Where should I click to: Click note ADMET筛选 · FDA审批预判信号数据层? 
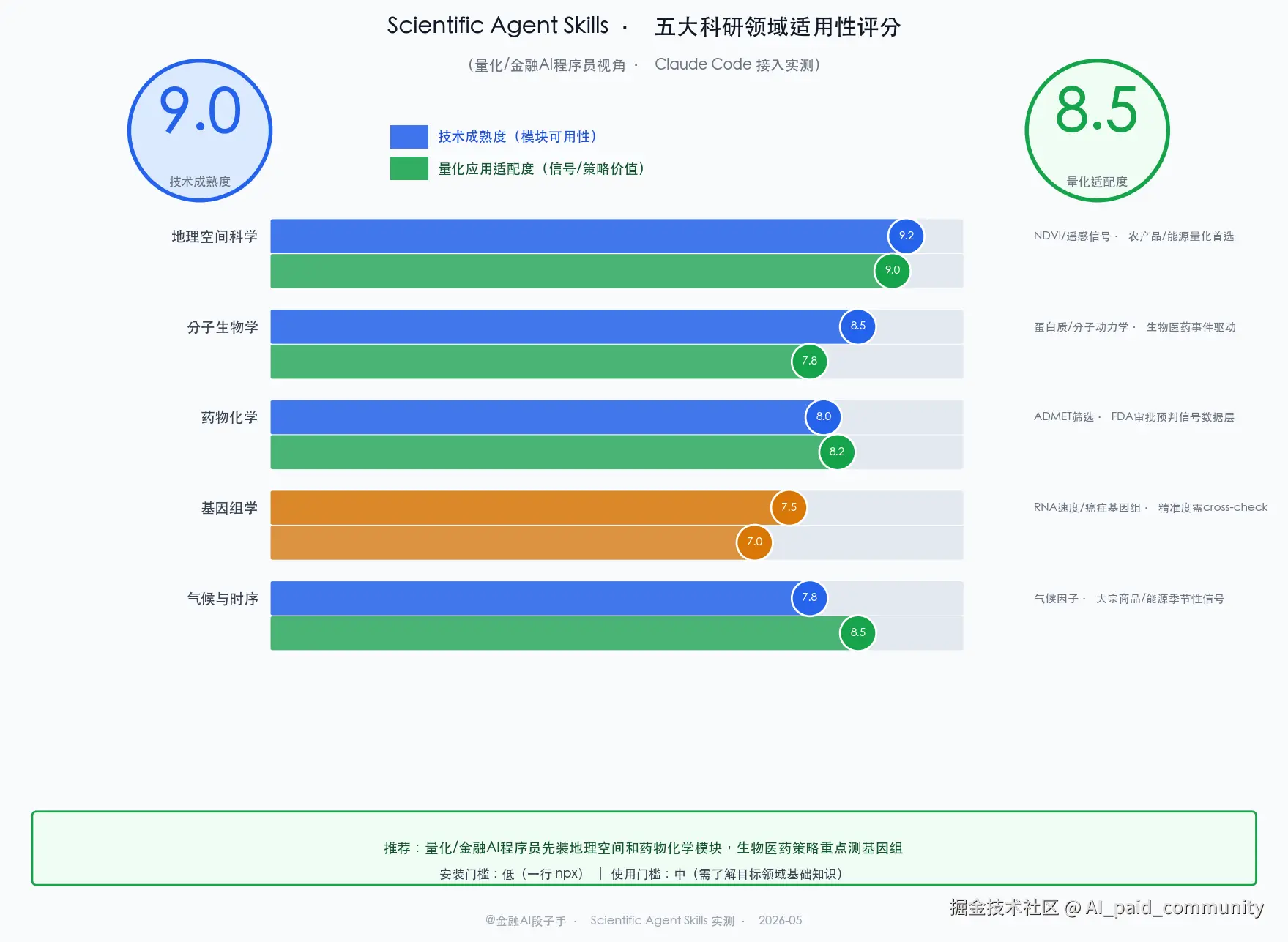coord(1134,417)
